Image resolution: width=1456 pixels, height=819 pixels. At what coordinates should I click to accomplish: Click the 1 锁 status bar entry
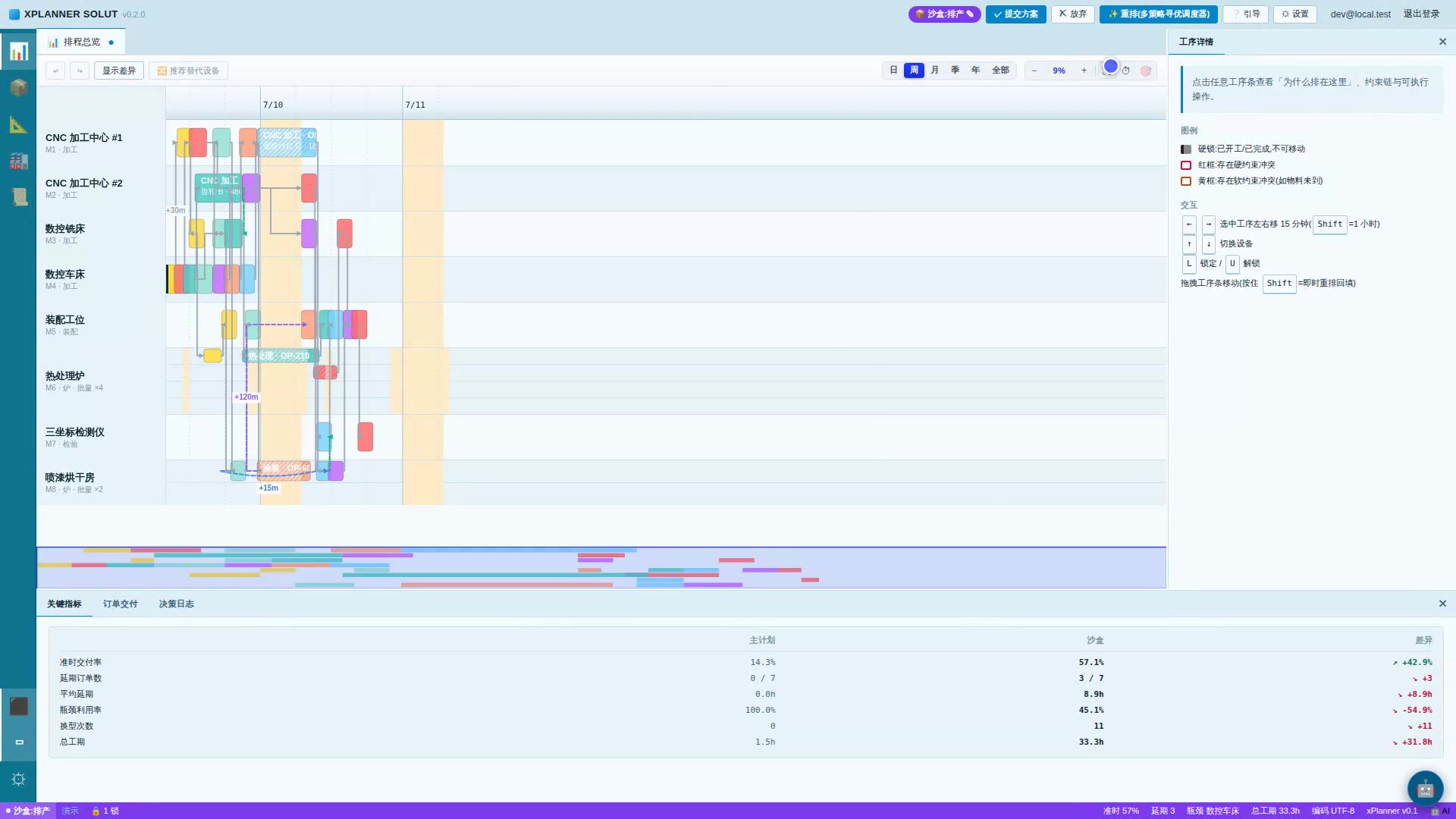click(105, 811)
